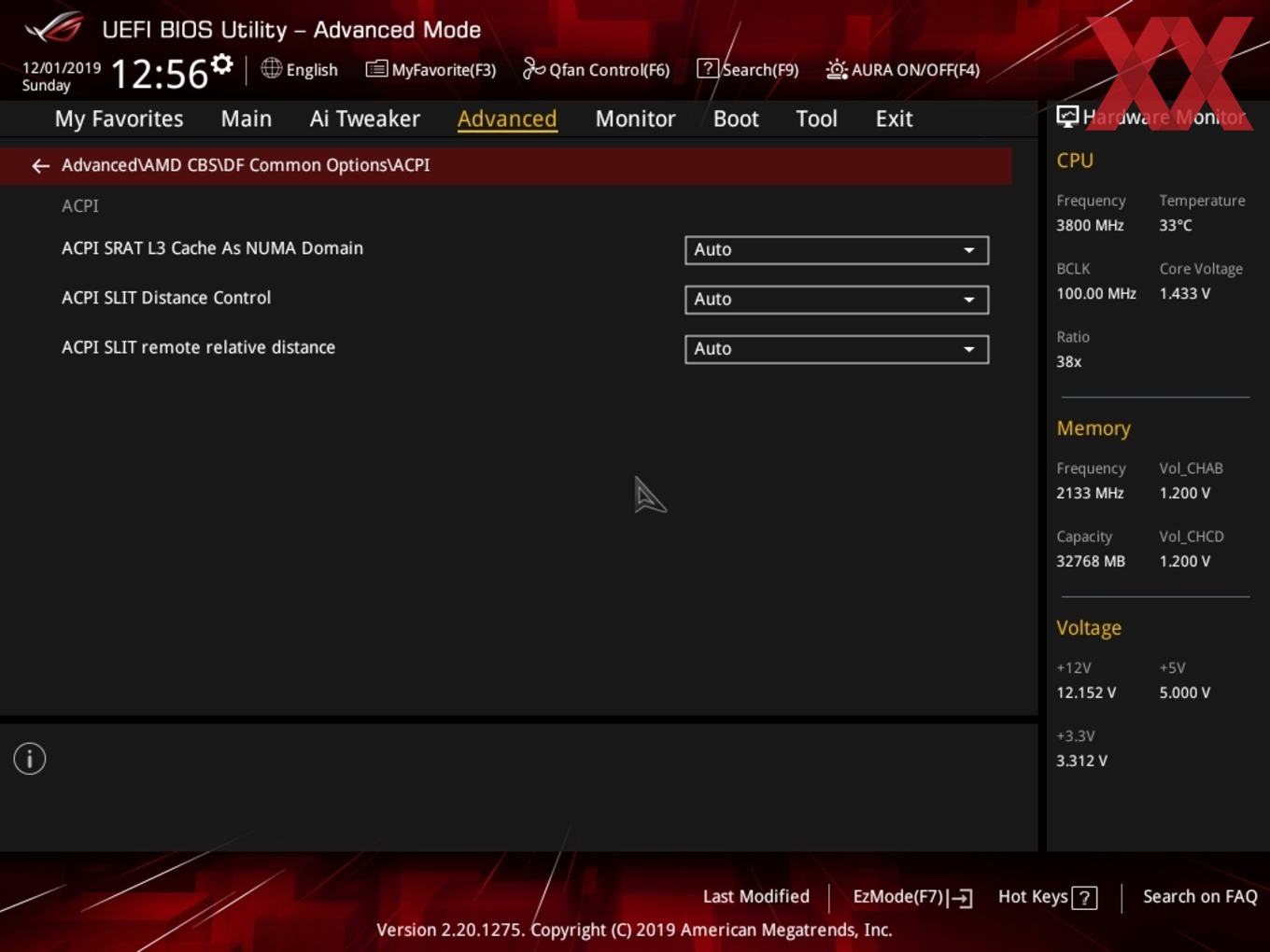The image size is (1270, 952).
Task: Open the Ai Tweaker tab
Action: coord(365,119)
